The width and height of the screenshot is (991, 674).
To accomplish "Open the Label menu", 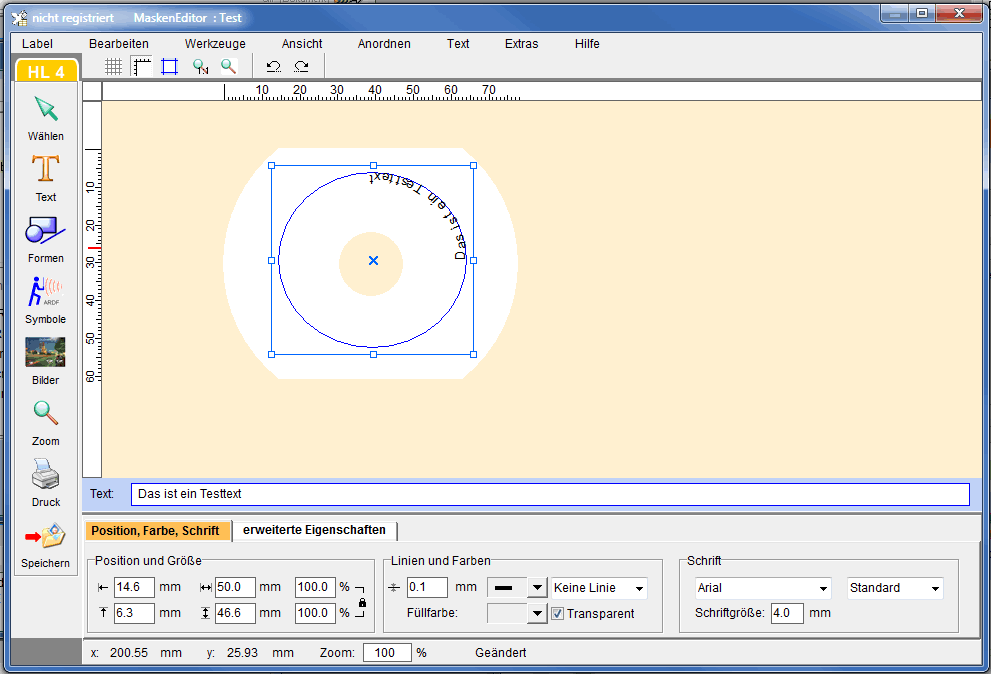I will [x=37, y=44].
